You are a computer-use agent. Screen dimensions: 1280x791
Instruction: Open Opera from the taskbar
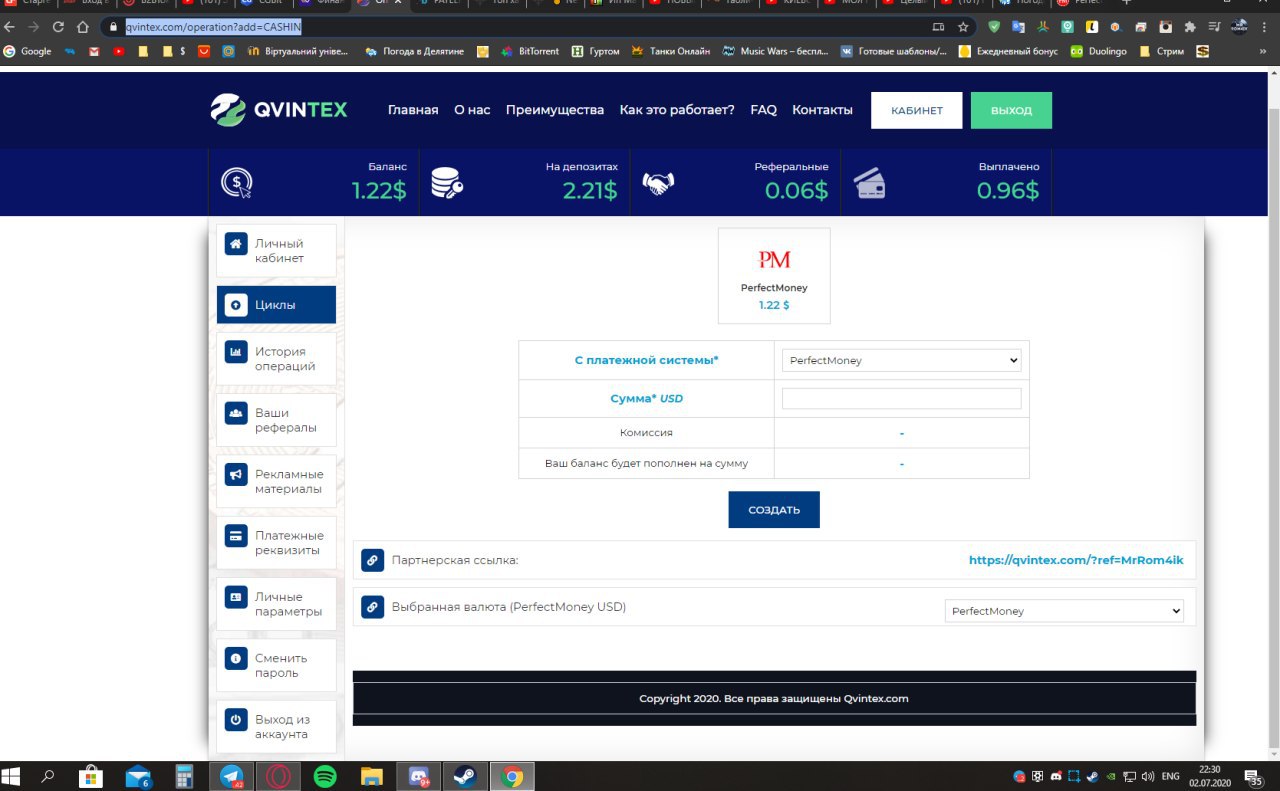click(x=278, y=776)
